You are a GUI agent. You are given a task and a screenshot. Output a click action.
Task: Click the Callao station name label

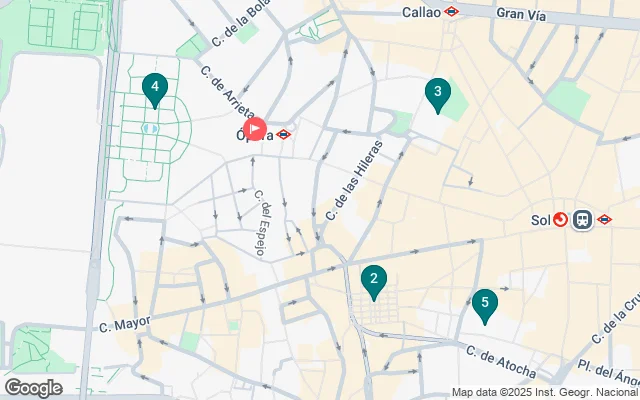(421, 12)
